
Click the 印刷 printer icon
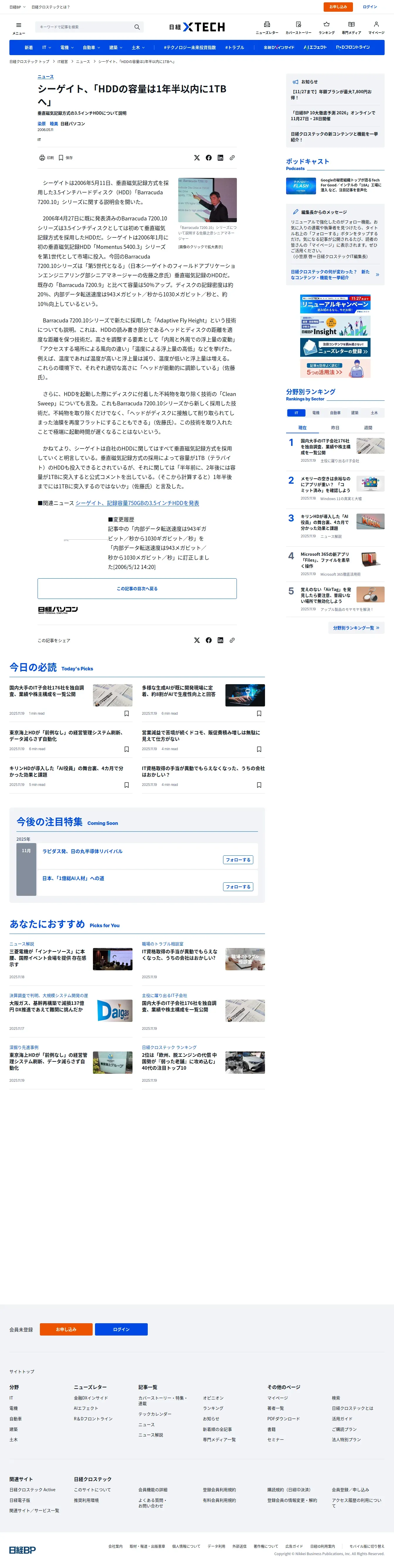coord(42,158)
